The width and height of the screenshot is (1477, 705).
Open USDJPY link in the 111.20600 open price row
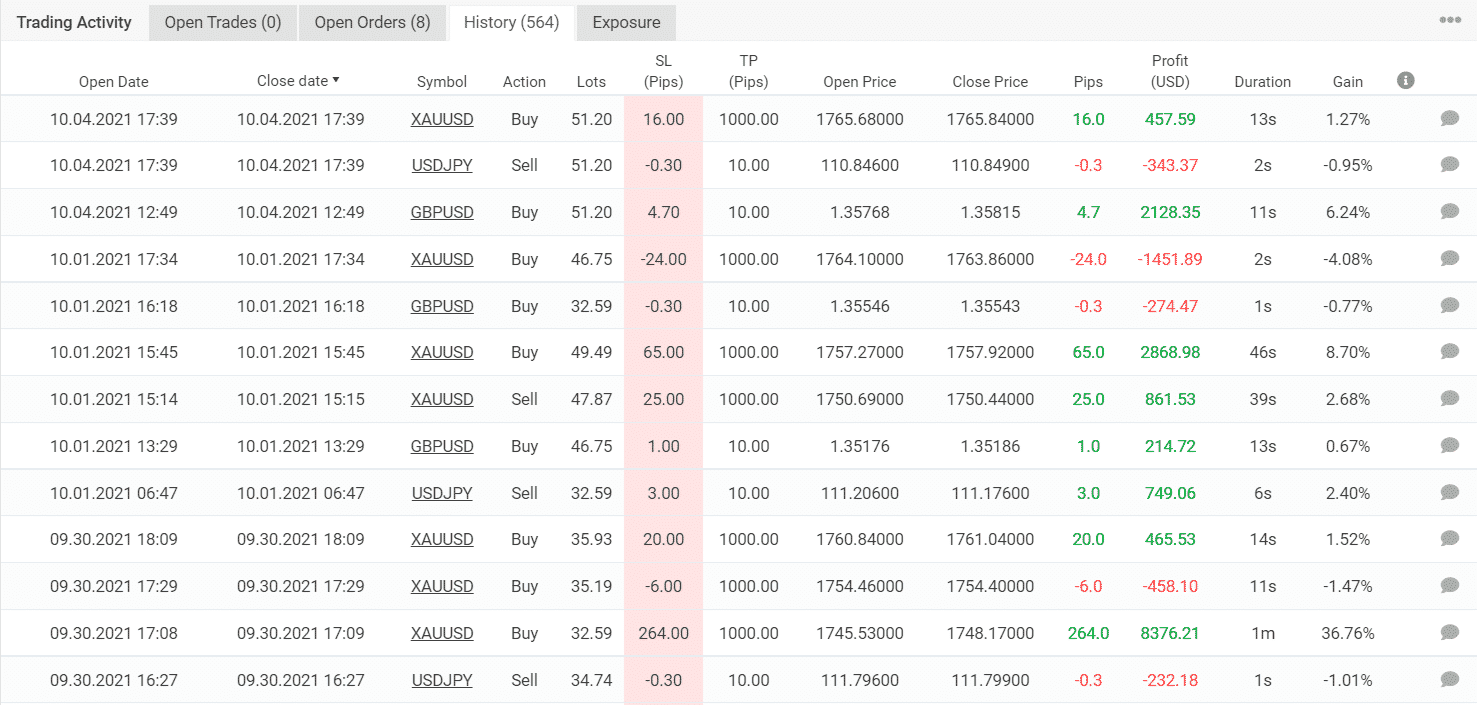pyautogui.click(x=442, y=493)
